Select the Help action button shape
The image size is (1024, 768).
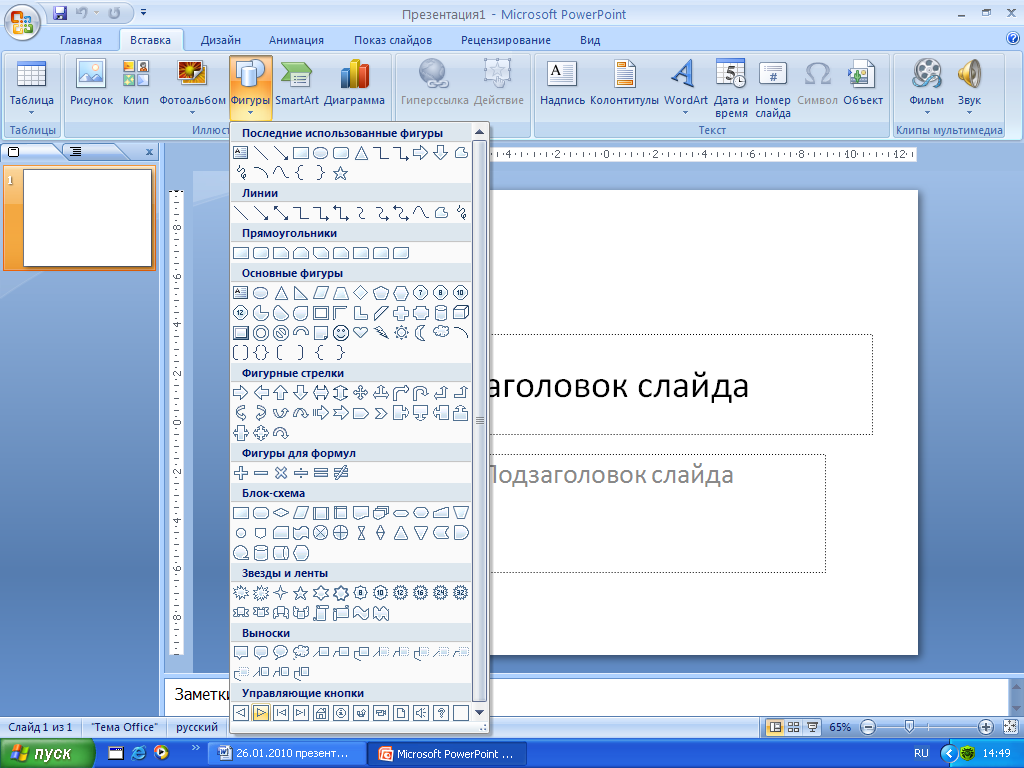click(441, 713)
